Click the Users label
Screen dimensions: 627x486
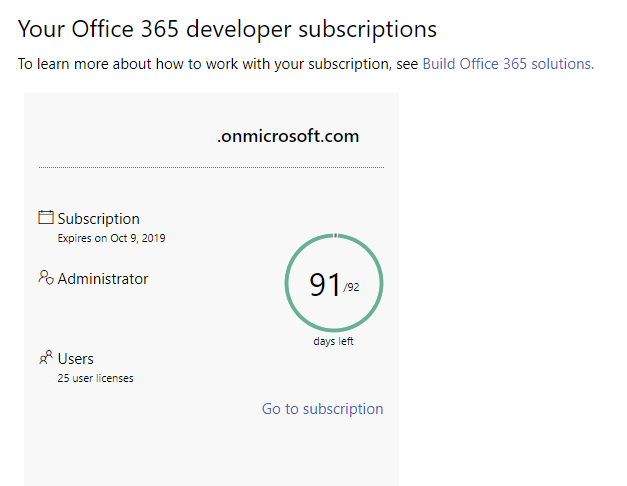(x=76, y=359)
